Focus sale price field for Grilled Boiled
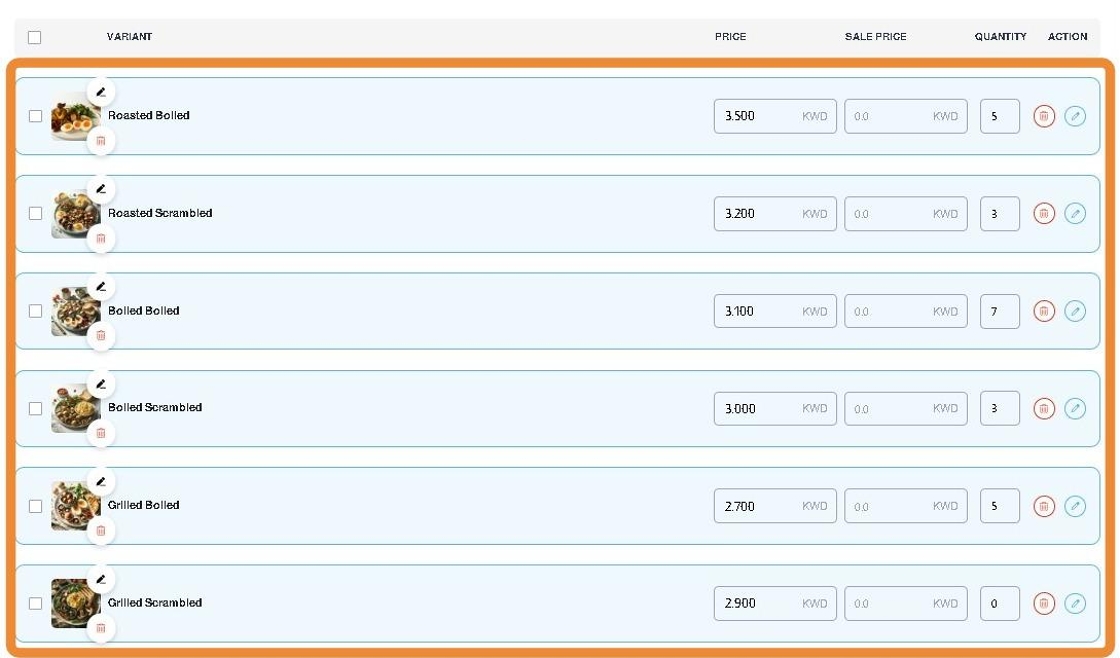Screen dimensions: 1120x658 (906, 506)
